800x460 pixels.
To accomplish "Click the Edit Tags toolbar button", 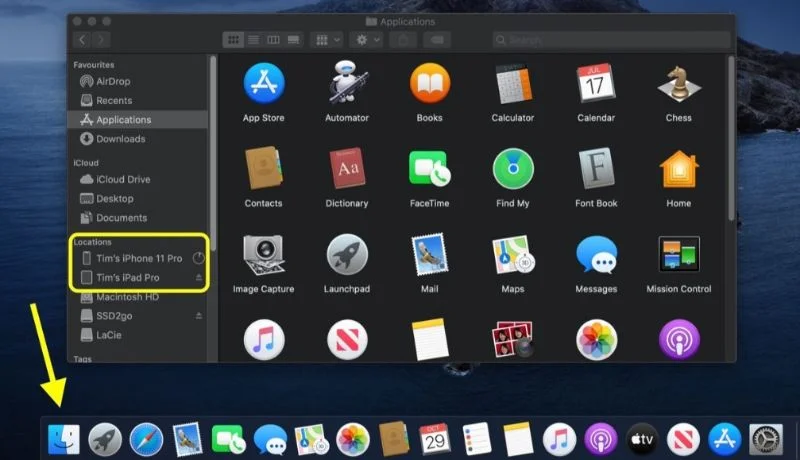I will pyautogui.click(x=437, y=40).
